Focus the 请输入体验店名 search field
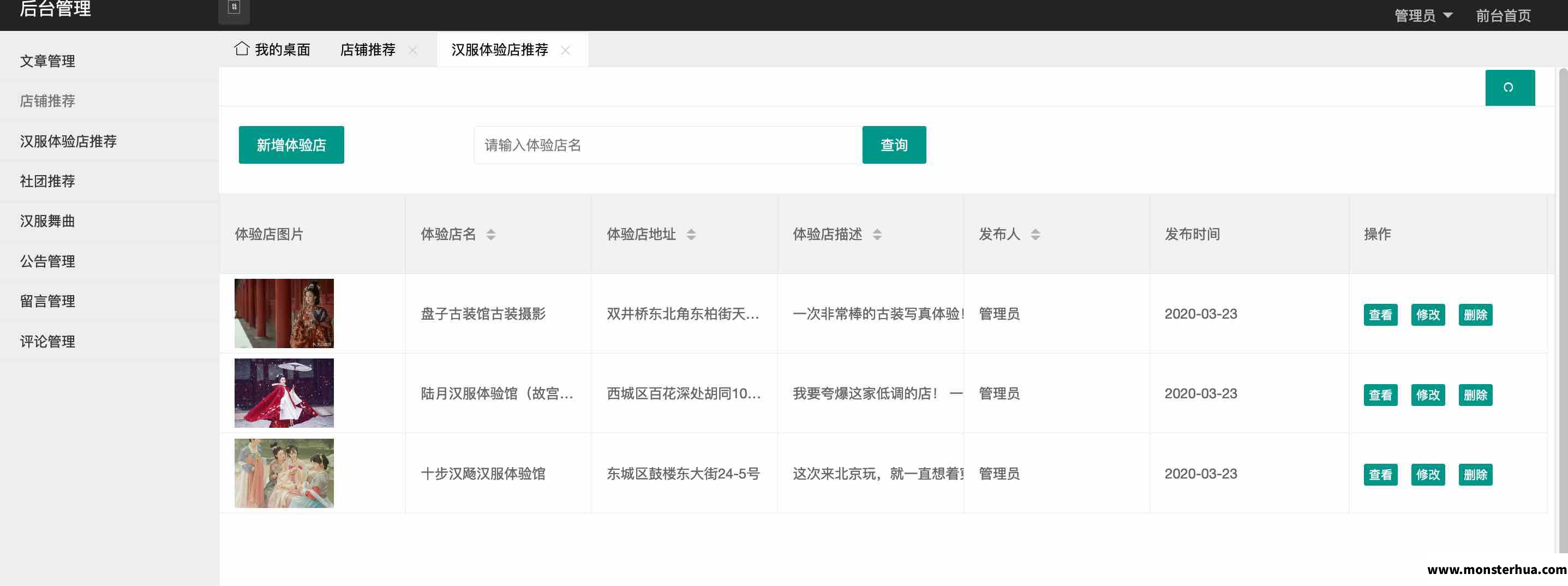1568x586 pixels. [668, 145]
